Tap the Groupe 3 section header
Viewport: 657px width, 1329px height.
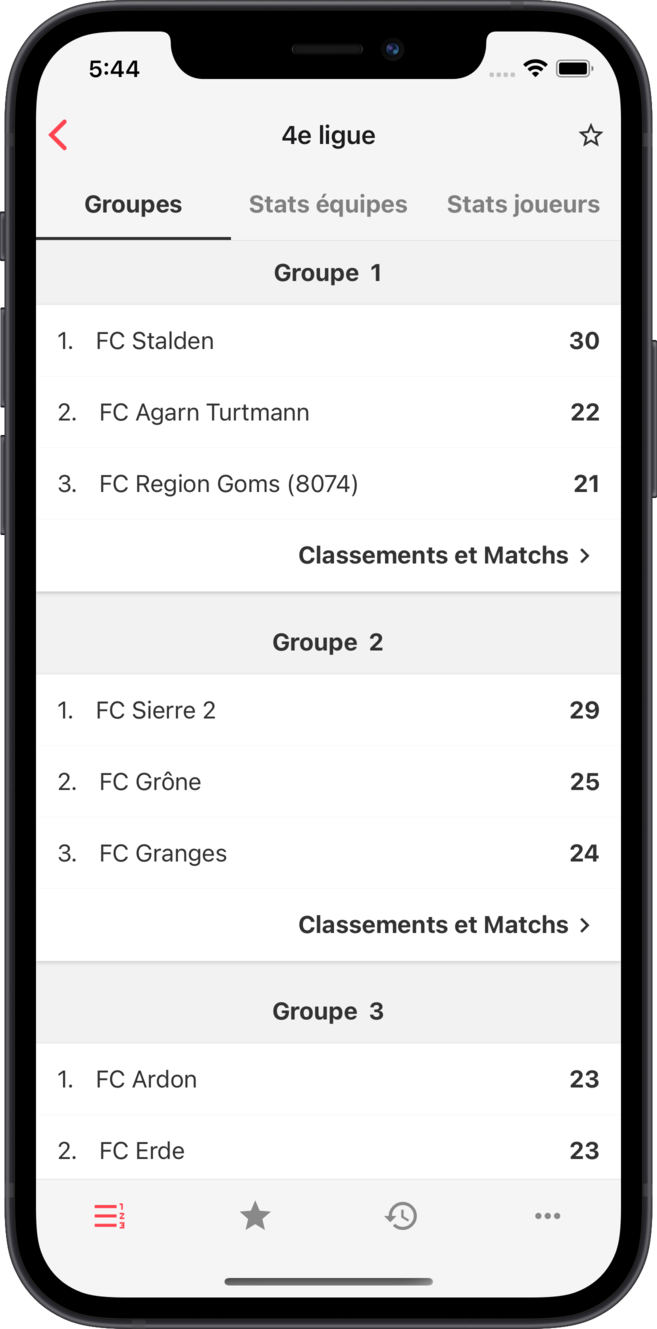(x=328, y=1011)
